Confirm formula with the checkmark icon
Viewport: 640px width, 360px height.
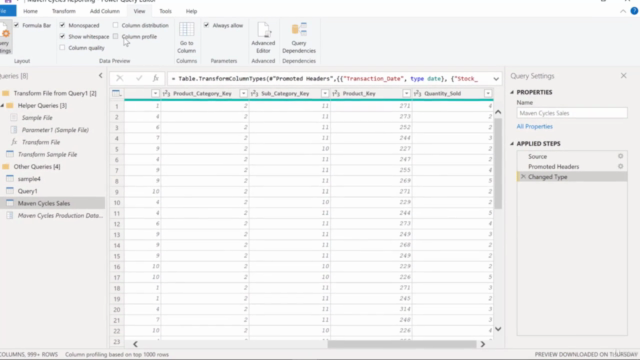(x=139, y=78)
